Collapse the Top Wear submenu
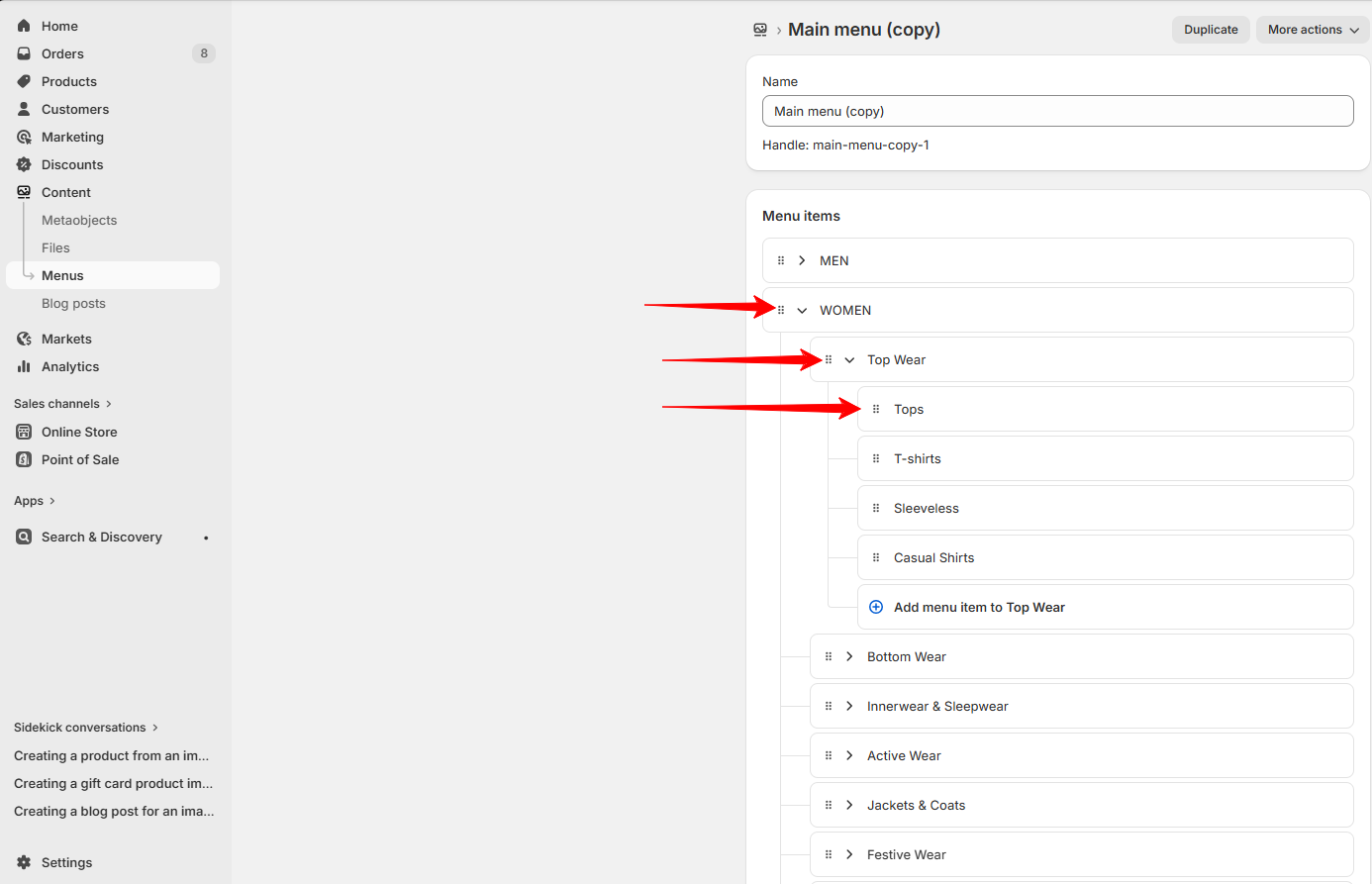Image resolution: width=1372 pixels, height=884 pixels. (x=849, y=359)
